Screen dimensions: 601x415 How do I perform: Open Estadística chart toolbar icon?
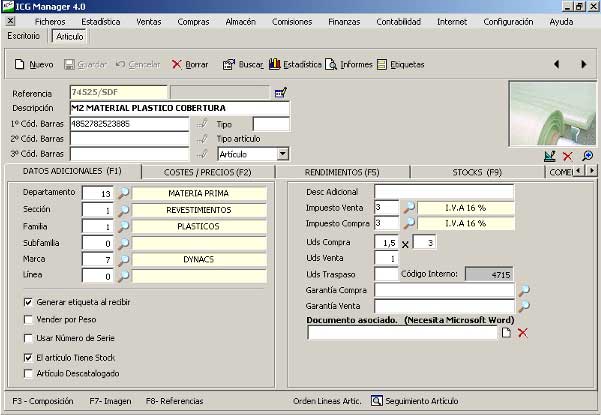(x=275, y=64)
